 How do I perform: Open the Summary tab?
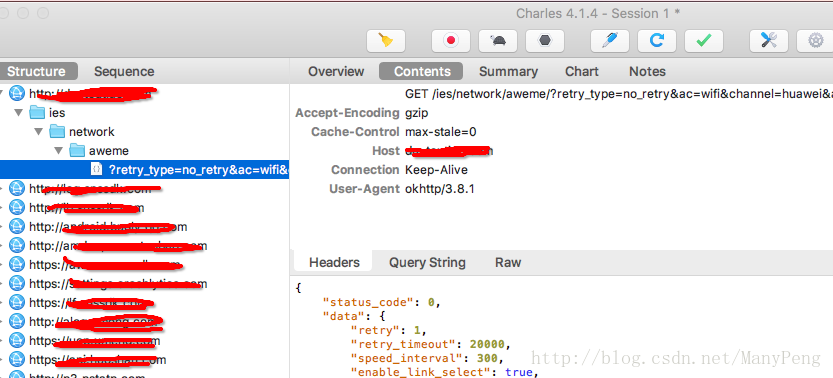[508, 71]
